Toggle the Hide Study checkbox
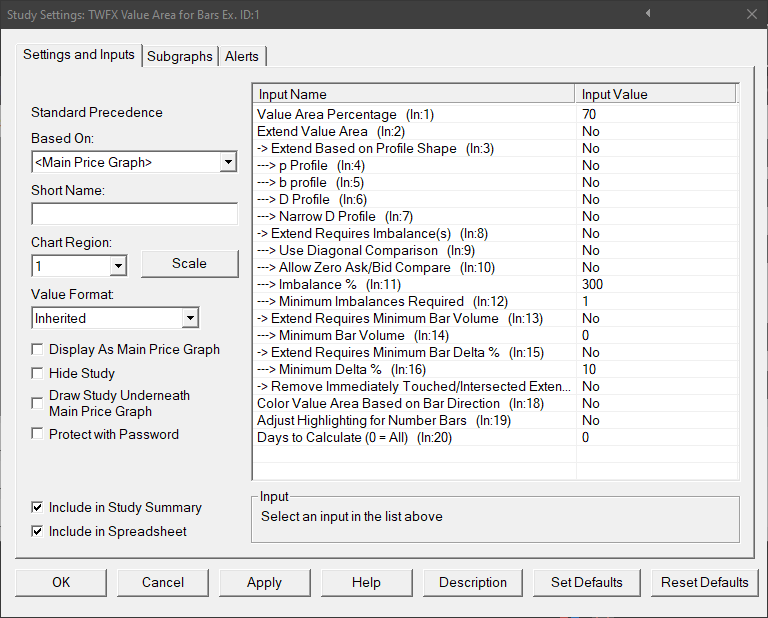This screenshot has width=768, height=618. point(38,373)
